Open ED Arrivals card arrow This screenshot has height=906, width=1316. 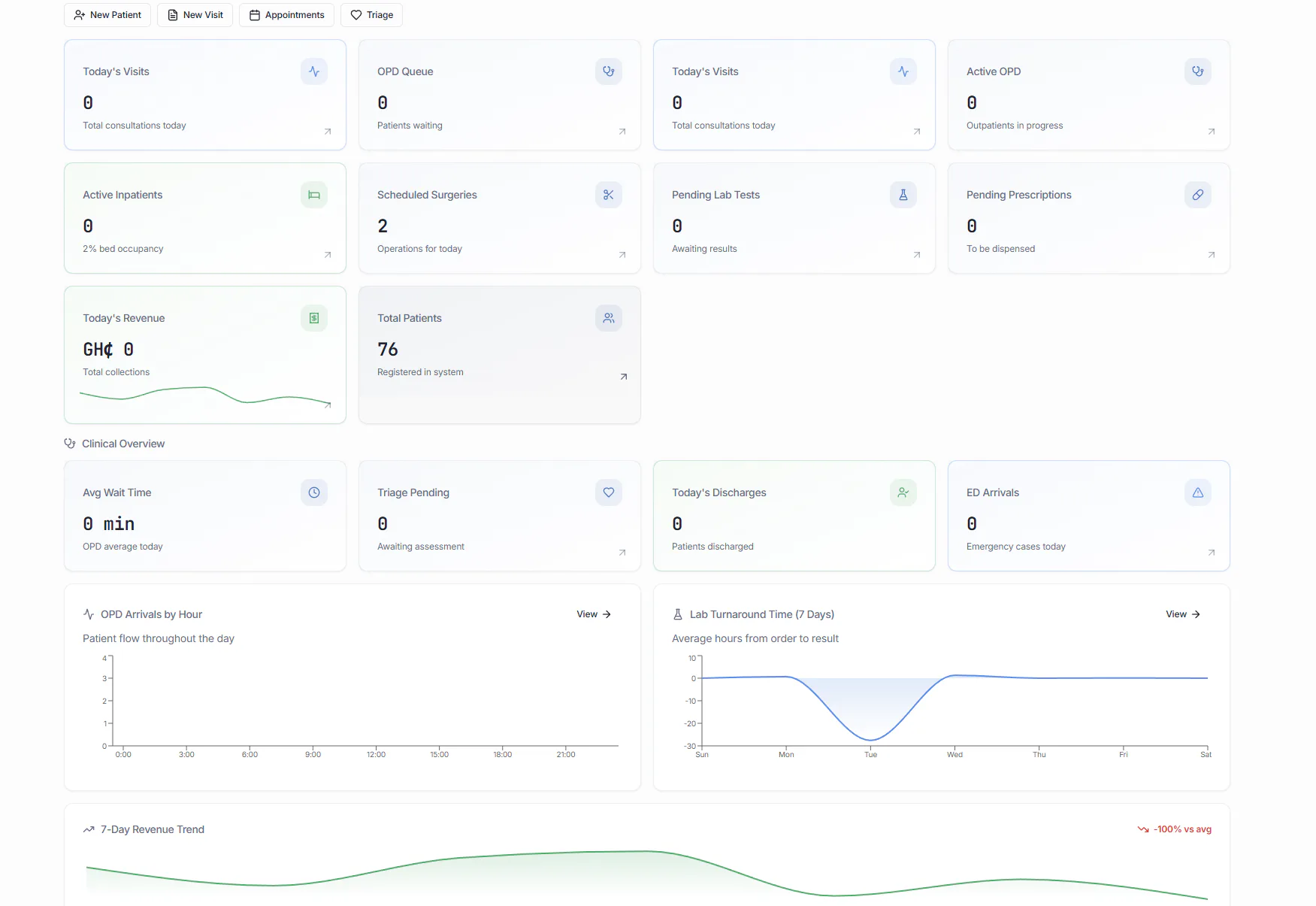pos(1212,553)
